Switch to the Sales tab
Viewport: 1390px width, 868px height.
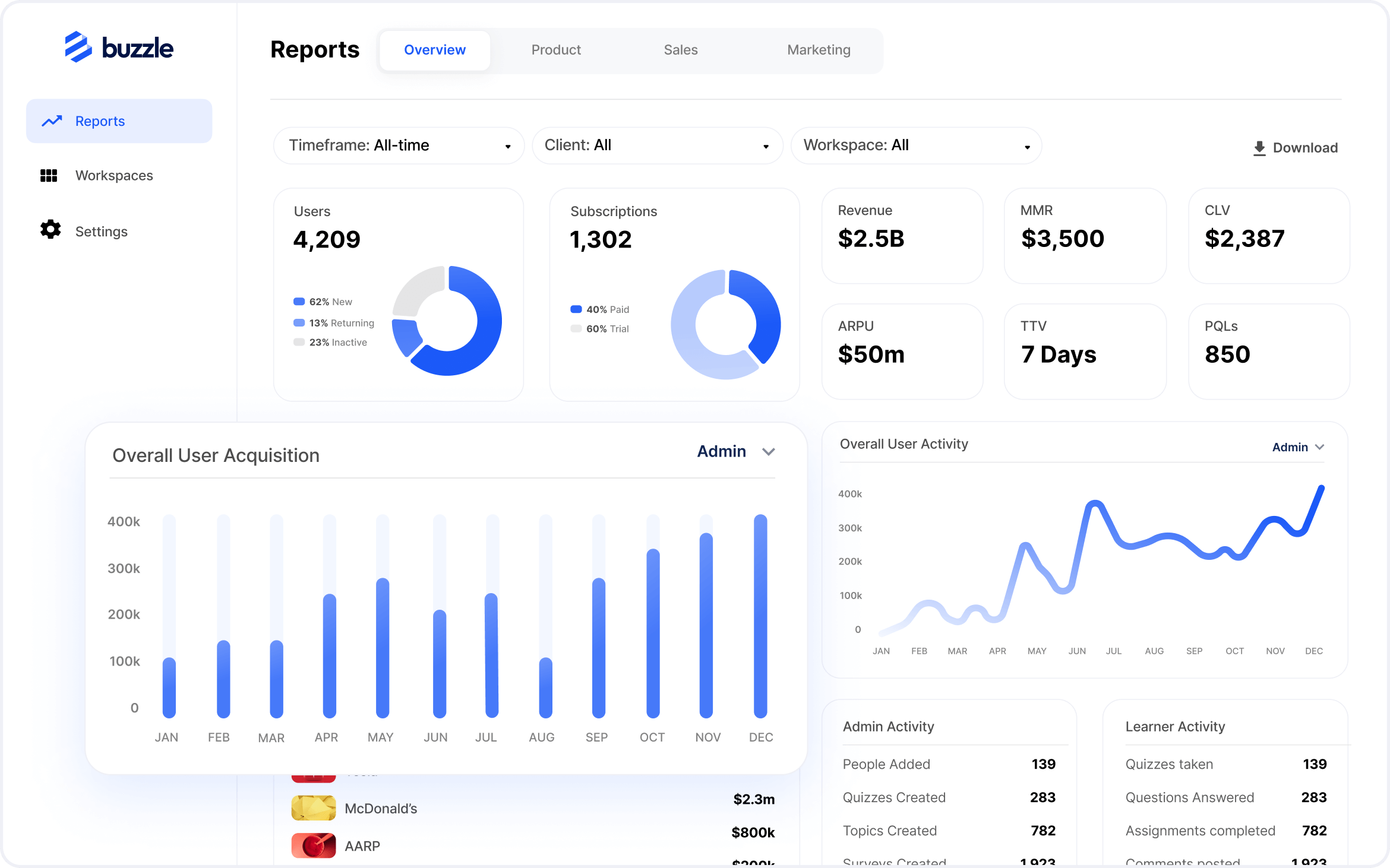681,50
